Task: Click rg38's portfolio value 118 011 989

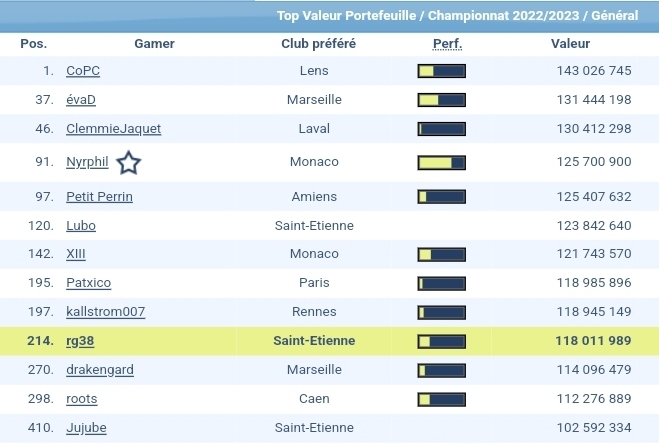Action: point(593,342)
